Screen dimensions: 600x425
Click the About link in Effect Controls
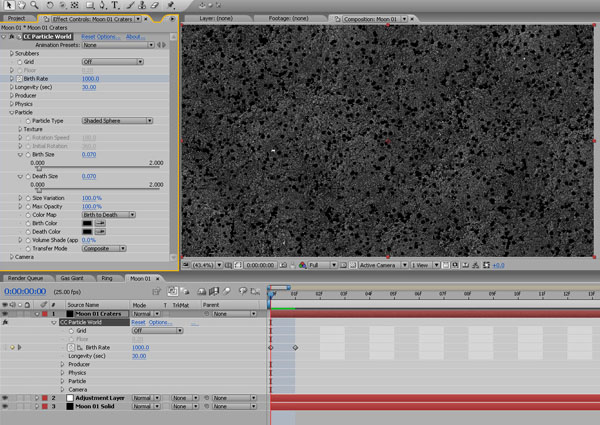(135, 36)
